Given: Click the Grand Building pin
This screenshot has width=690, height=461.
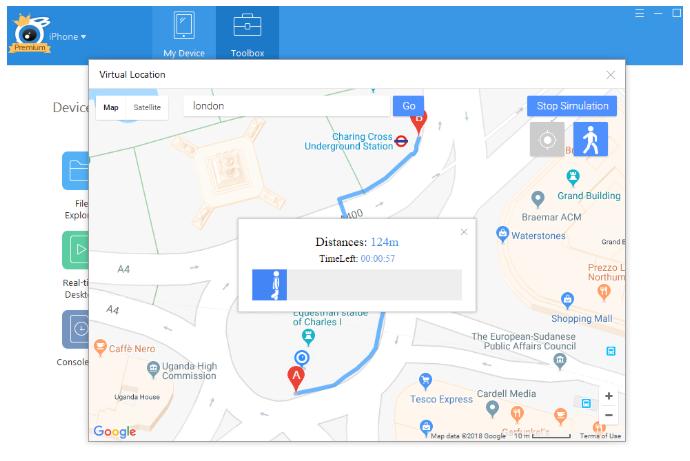Looking at the screenshot, I should [x=573, y=177].
